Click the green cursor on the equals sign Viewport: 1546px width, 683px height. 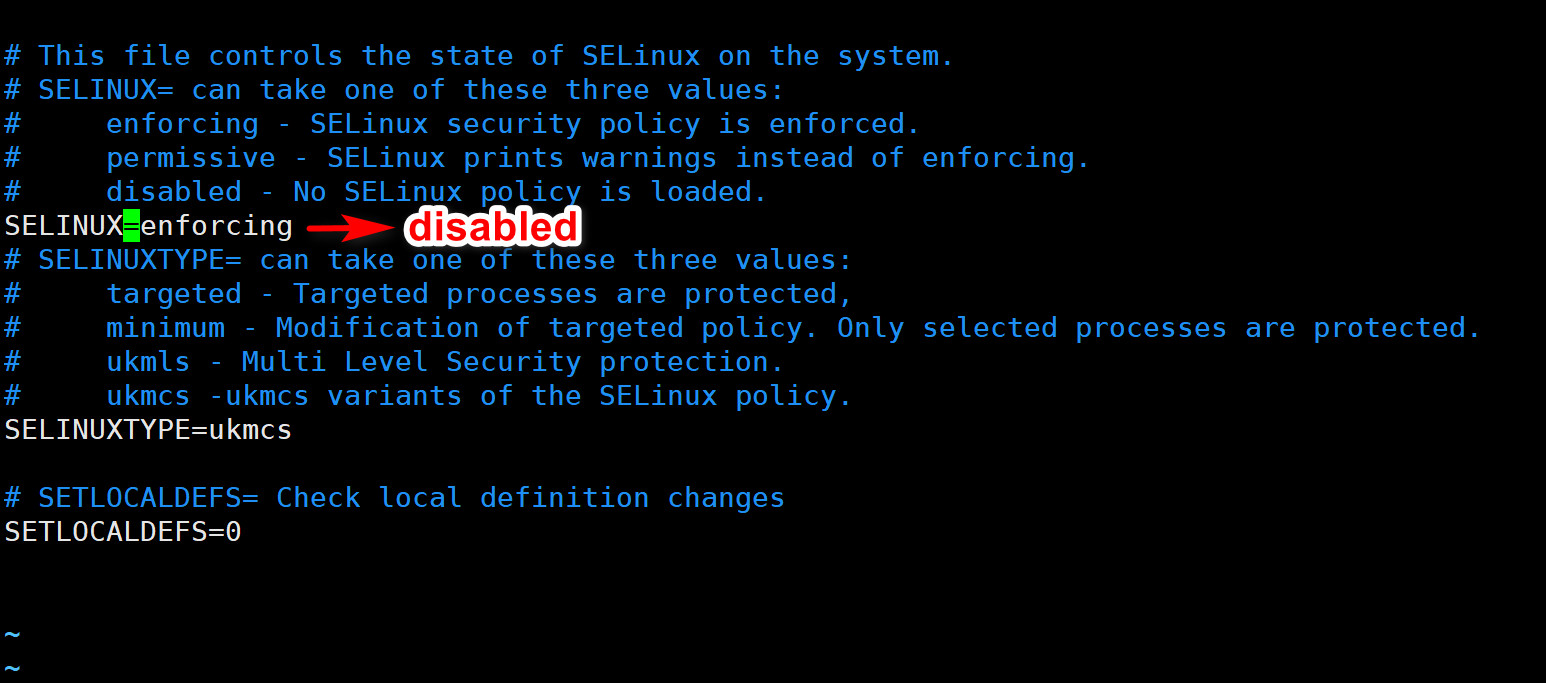point(131,226)
